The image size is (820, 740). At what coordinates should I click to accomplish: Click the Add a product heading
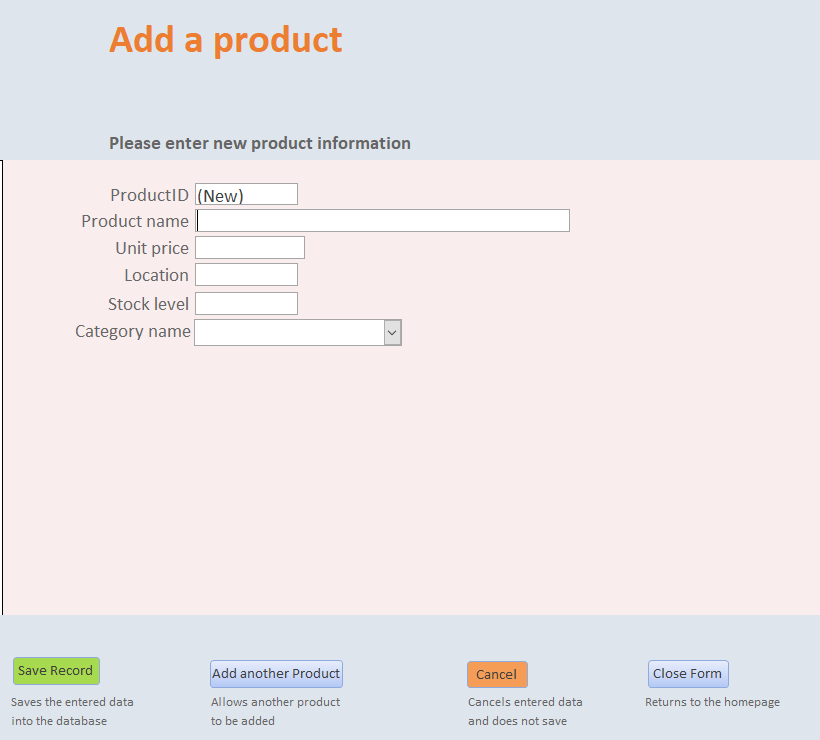(225, 40)
